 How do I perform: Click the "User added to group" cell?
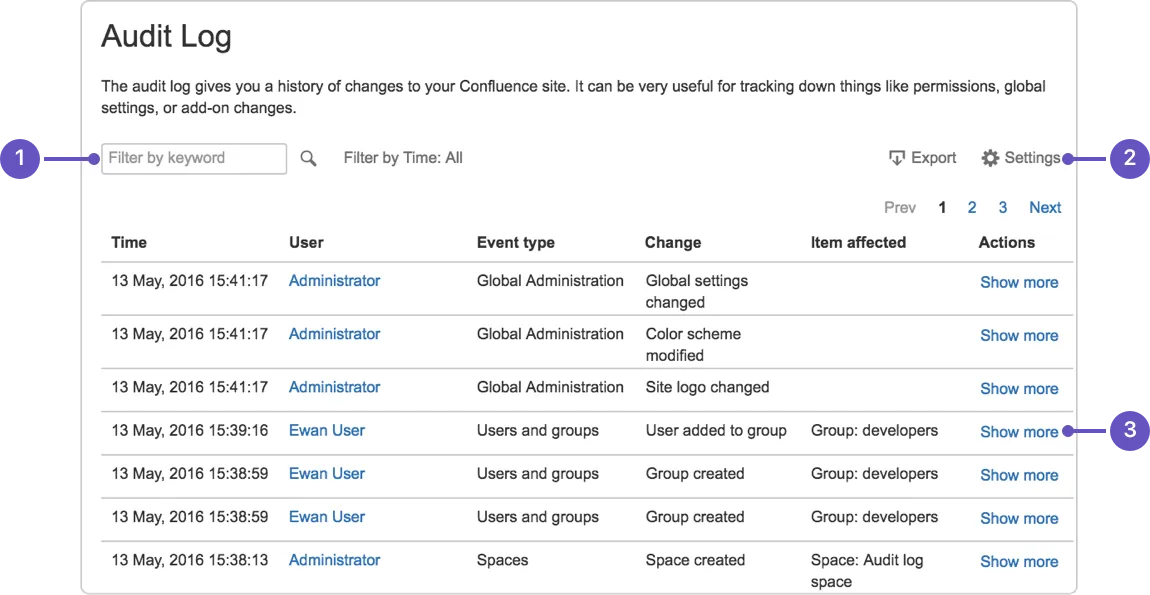coord(716,431)
